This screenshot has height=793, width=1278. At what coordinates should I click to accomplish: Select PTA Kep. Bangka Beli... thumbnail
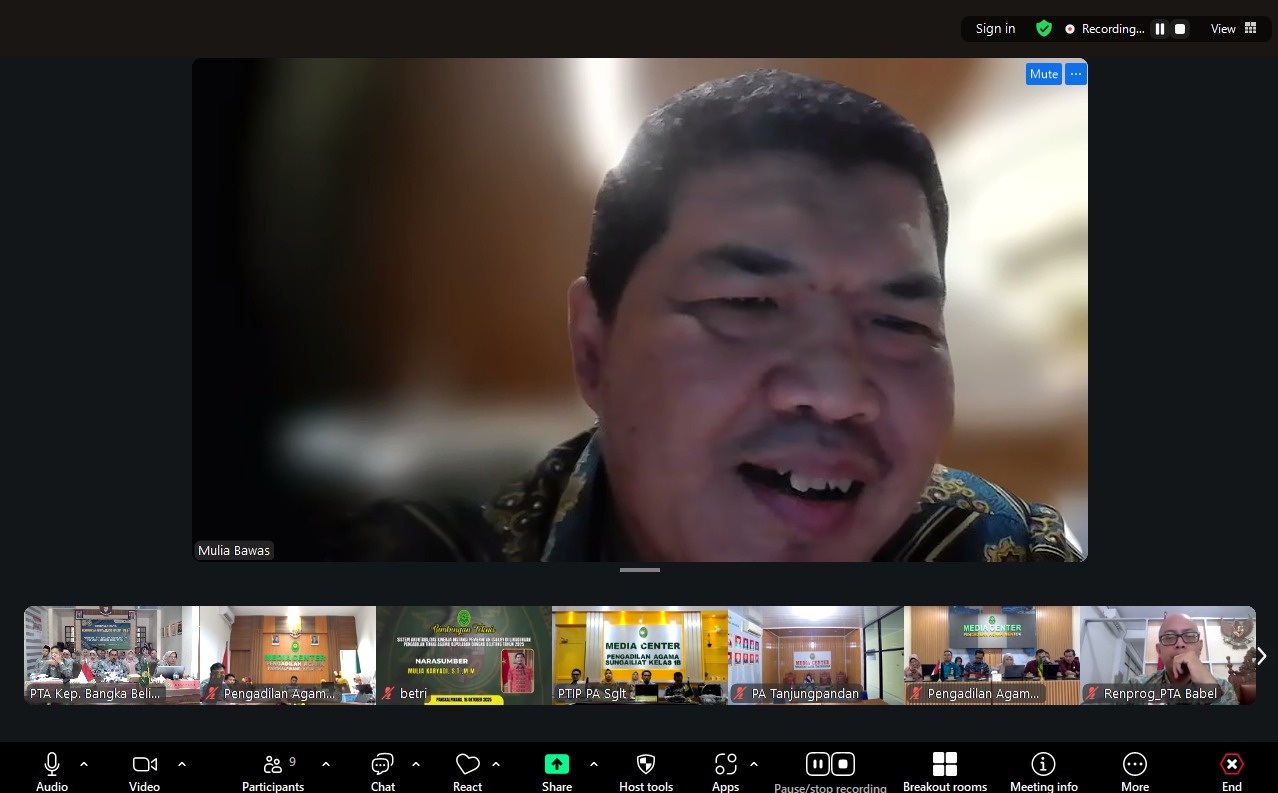click(112, 655)
